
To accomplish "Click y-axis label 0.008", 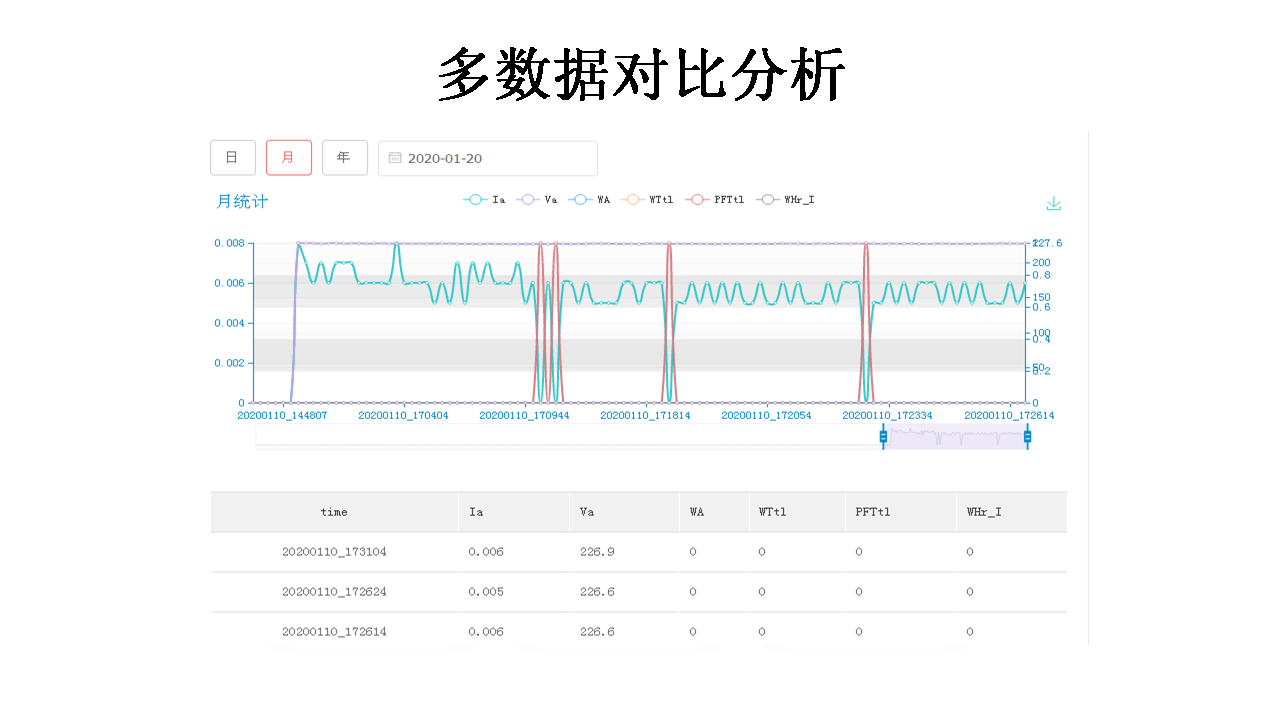I will [229, 243].
